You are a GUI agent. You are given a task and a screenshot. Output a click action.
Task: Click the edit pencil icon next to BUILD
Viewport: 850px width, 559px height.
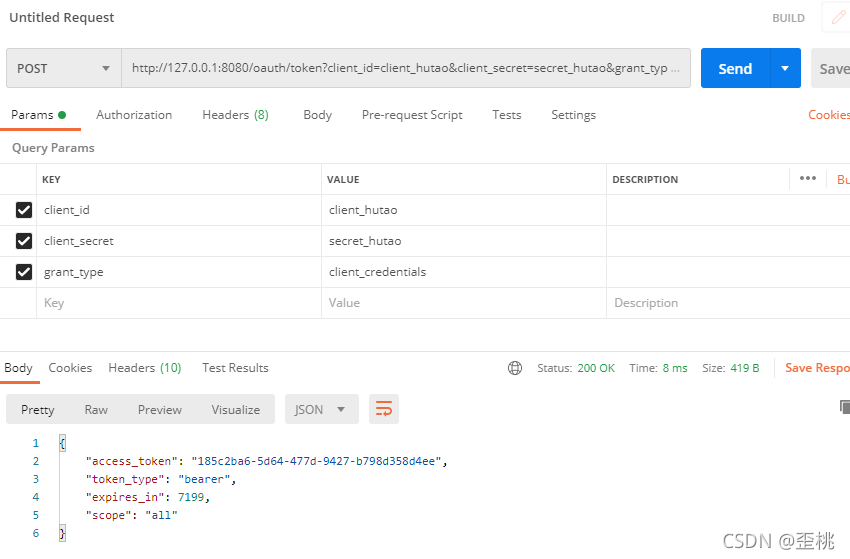point(838,17)
